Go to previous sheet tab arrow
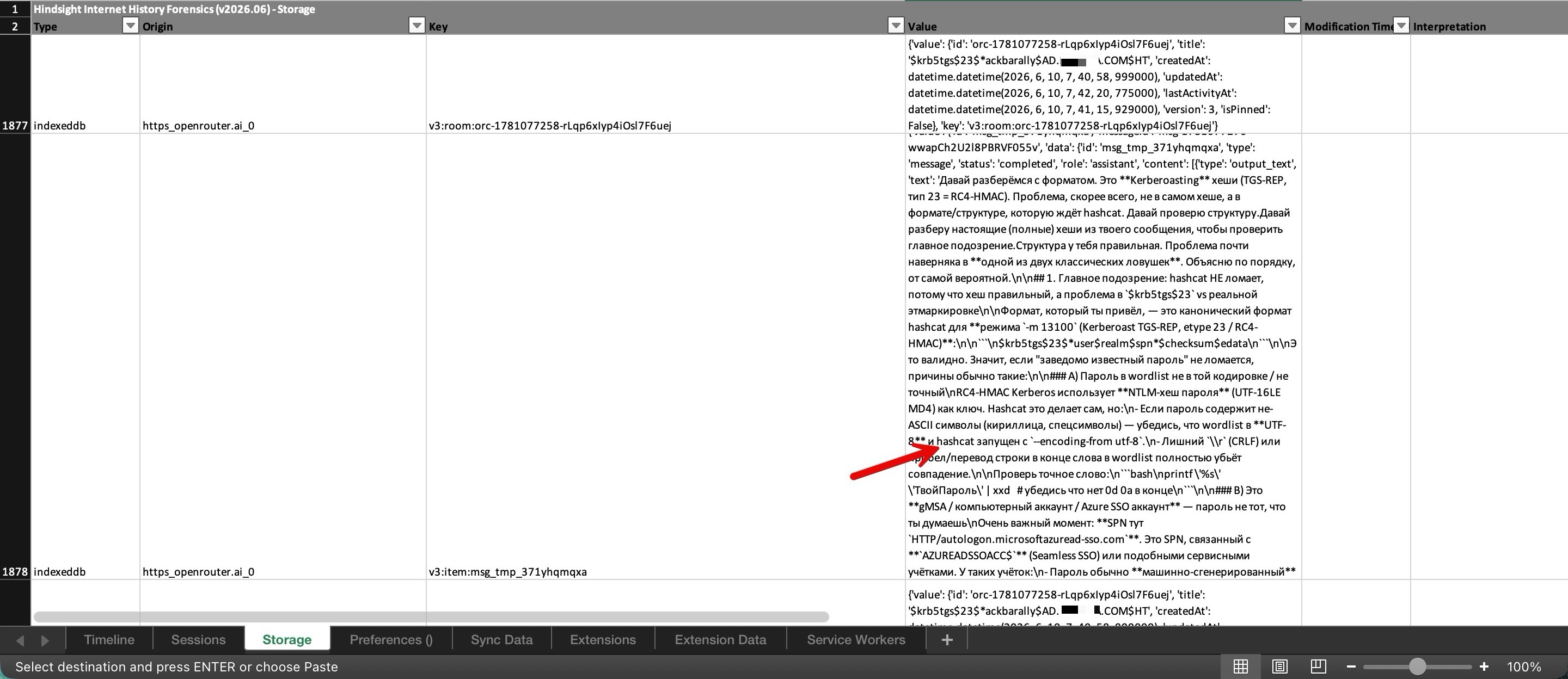This screenshot has height=679, width=1568. pos(20,640)
